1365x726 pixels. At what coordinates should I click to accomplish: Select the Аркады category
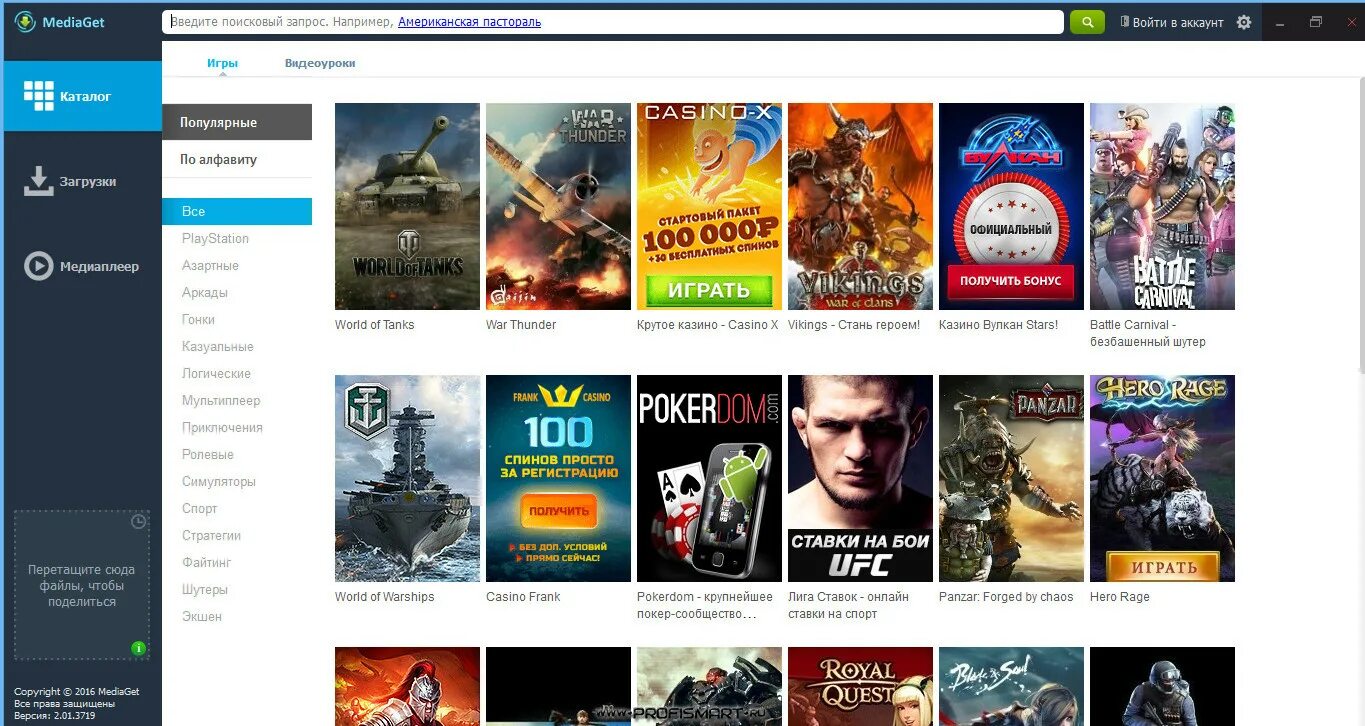click(x=205, y=292)
